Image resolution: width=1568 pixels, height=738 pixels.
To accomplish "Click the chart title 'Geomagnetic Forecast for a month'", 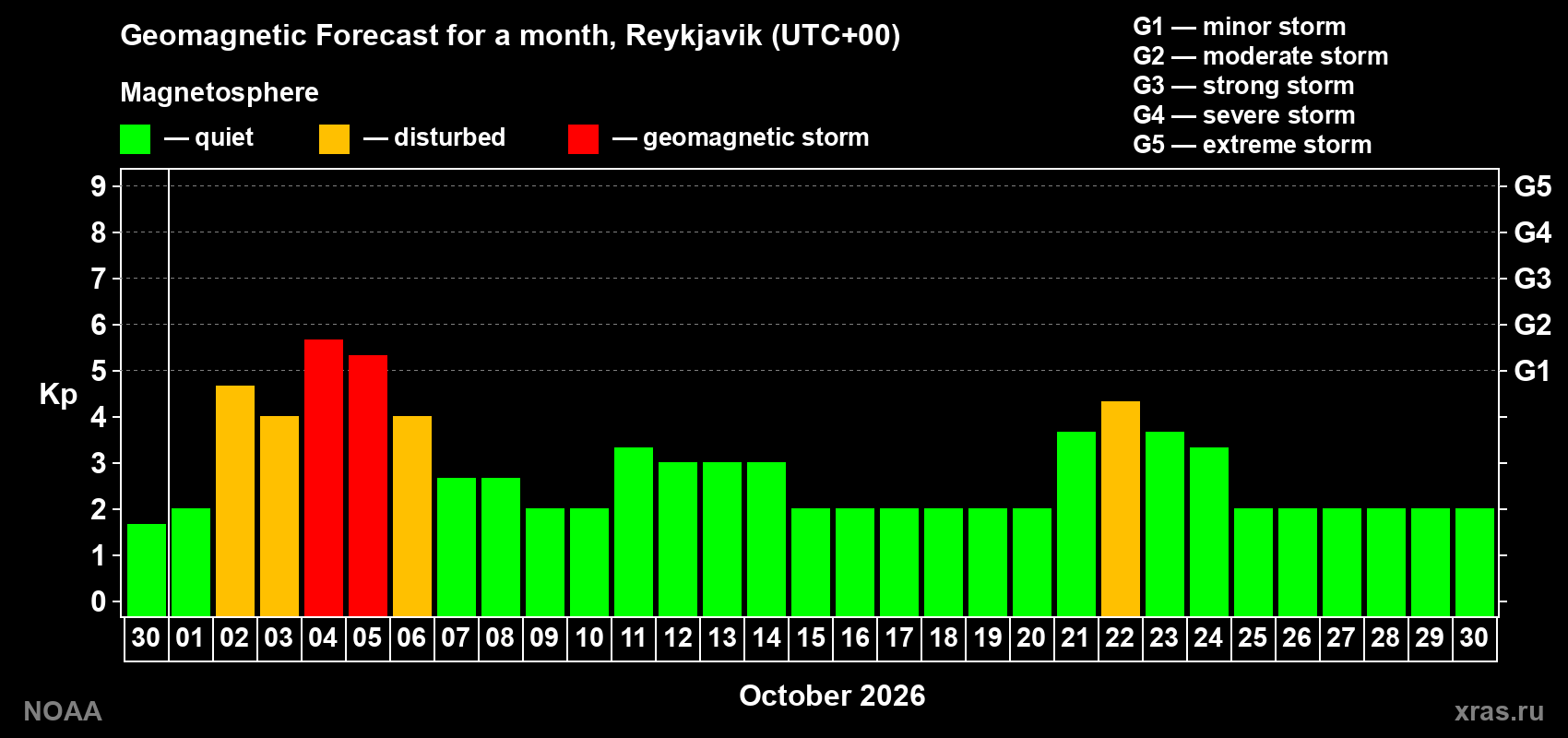I will click(x=368, y=35).
